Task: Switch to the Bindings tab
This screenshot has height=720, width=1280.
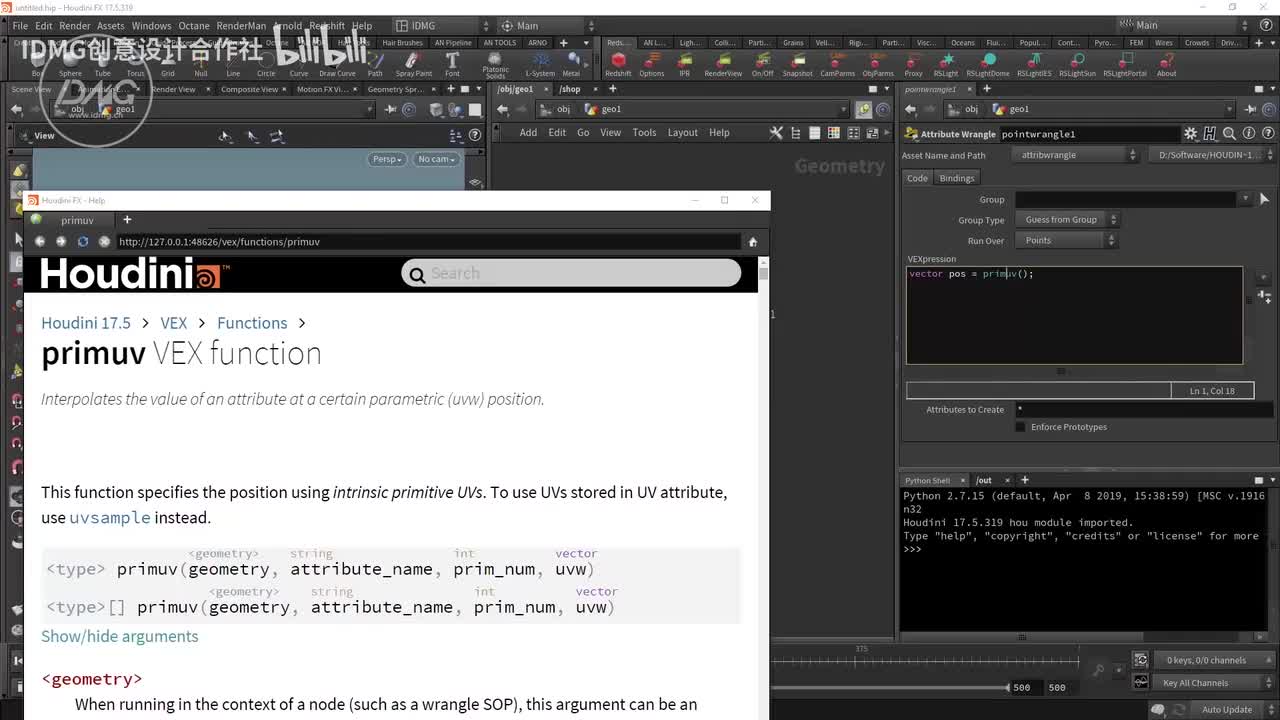Action: point(957,178)
